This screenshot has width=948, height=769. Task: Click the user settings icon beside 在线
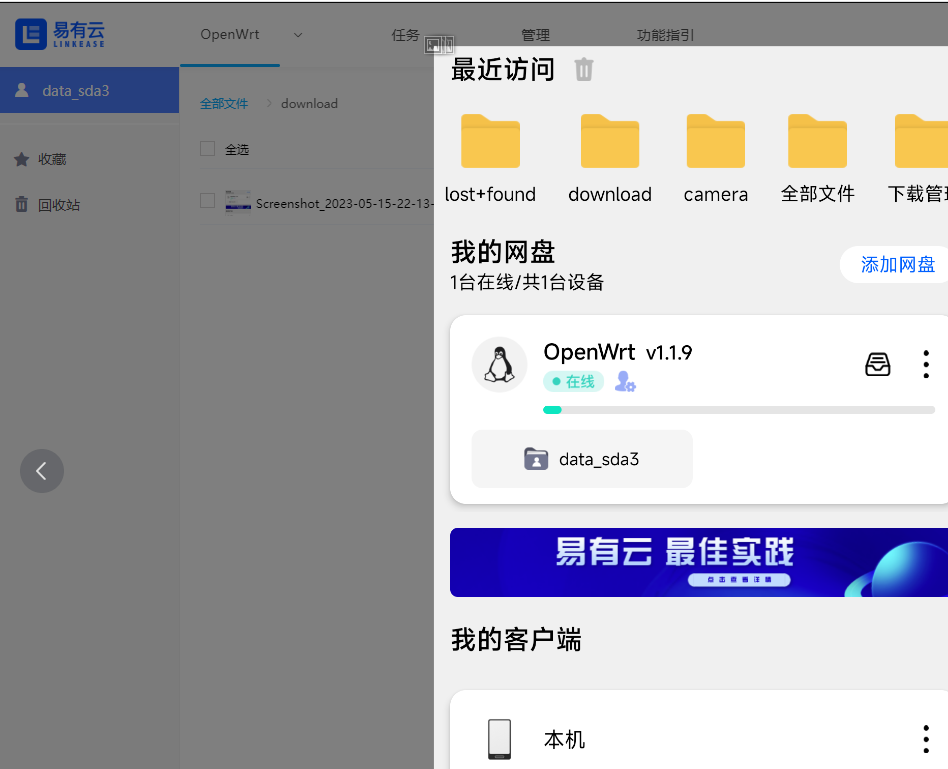tap(625, 382)
